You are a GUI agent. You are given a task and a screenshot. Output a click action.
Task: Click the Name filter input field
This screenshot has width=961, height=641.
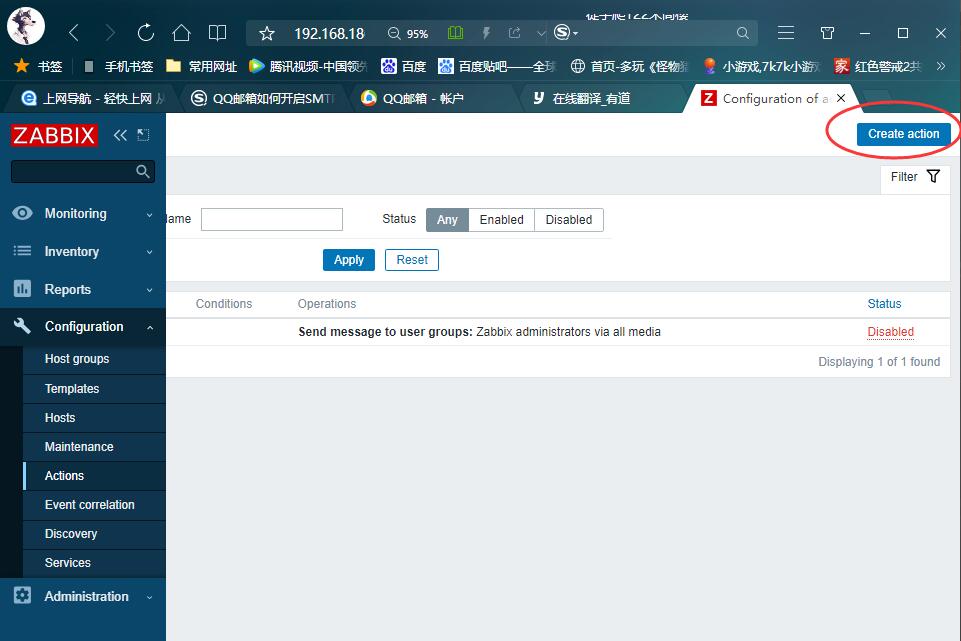272,219
